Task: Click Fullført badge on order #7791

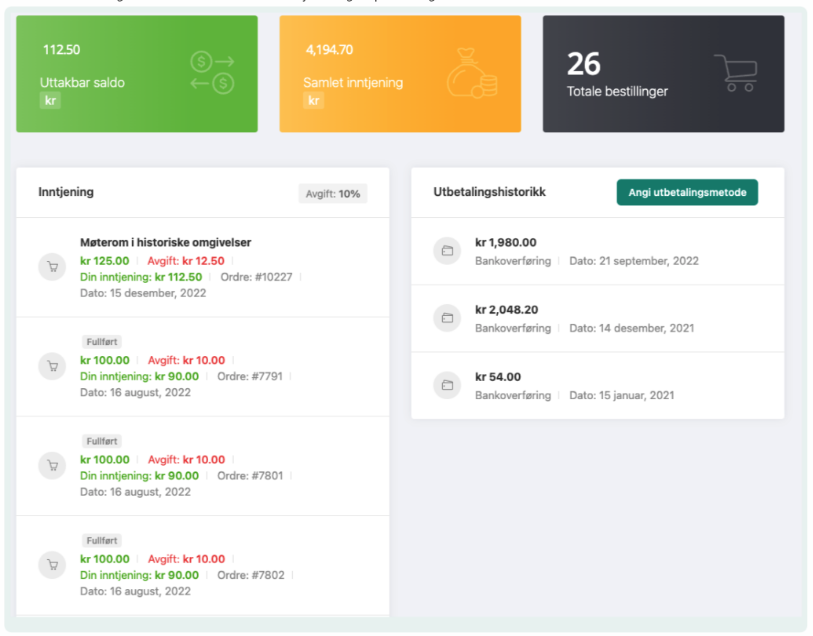Action: (x=101, y=342)
